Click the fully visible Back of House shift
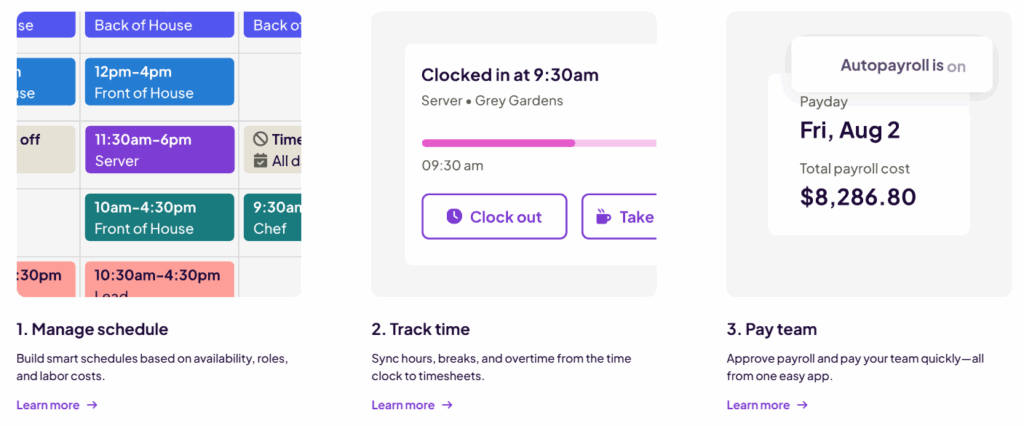The image size is (1024, 426). click(x=159, y=25)
